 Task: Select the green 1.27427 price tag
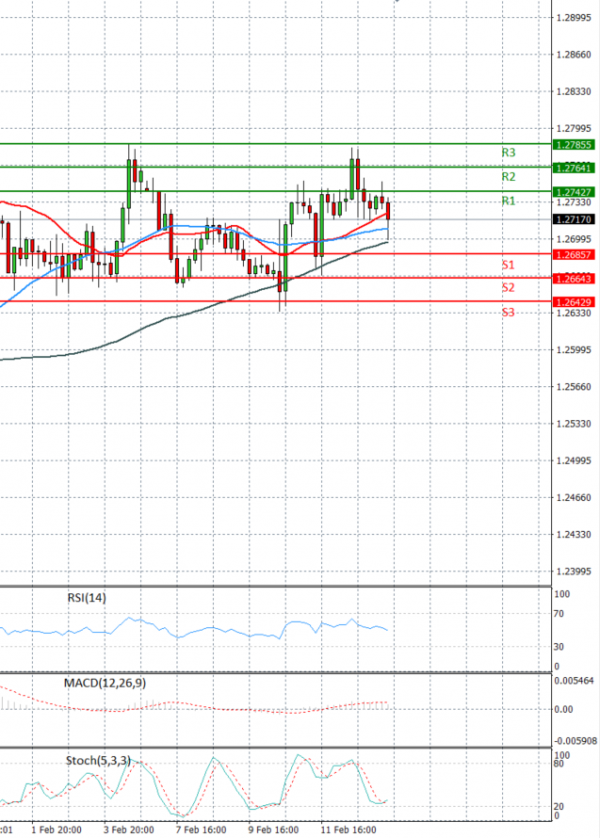[x=574, y=192]
